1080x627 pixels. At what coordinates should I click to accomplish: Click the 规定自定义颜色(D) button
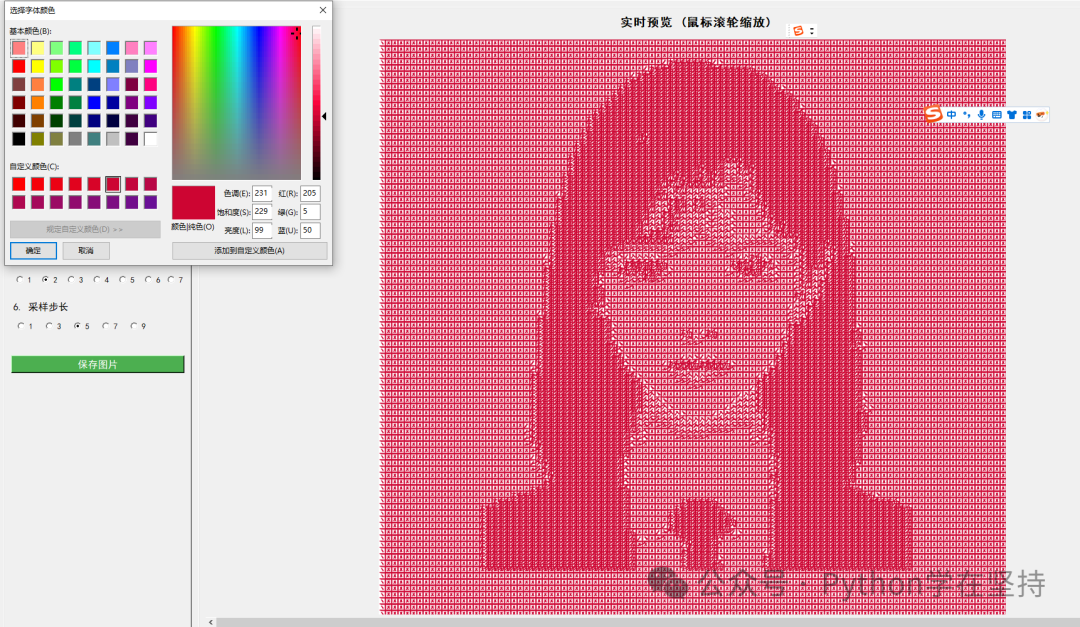point(85,229)
